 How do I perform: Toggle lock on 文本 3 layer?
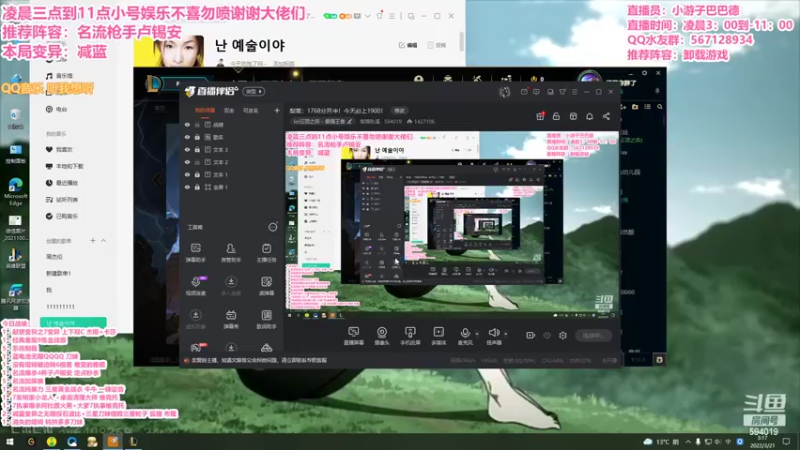point(197,149)
